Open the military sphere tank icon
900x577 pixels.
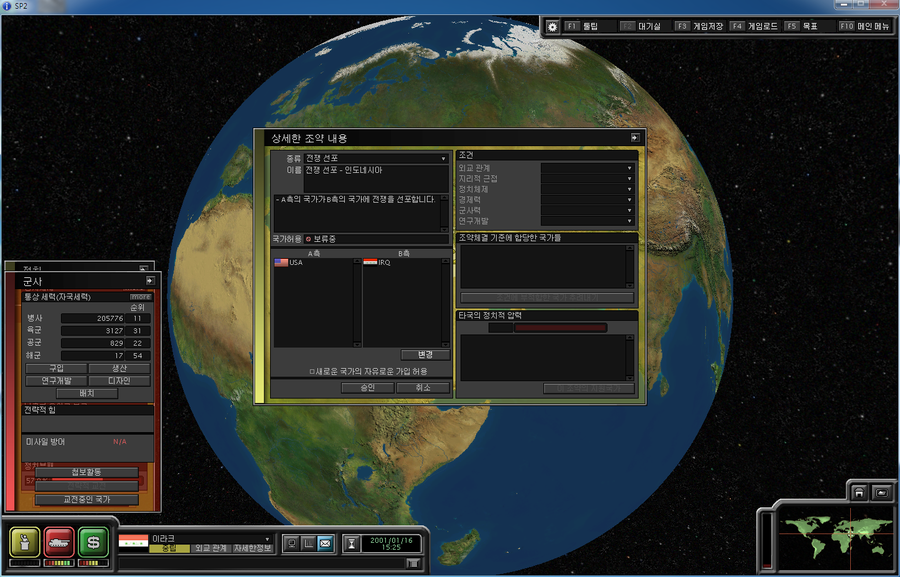click(59, 541)
